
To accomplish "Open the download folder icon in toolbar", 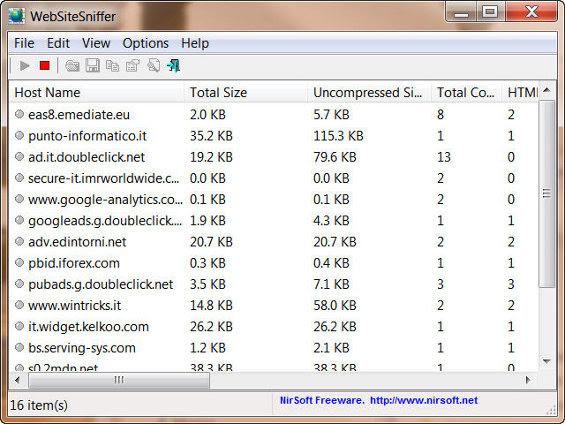I will 72,66.
